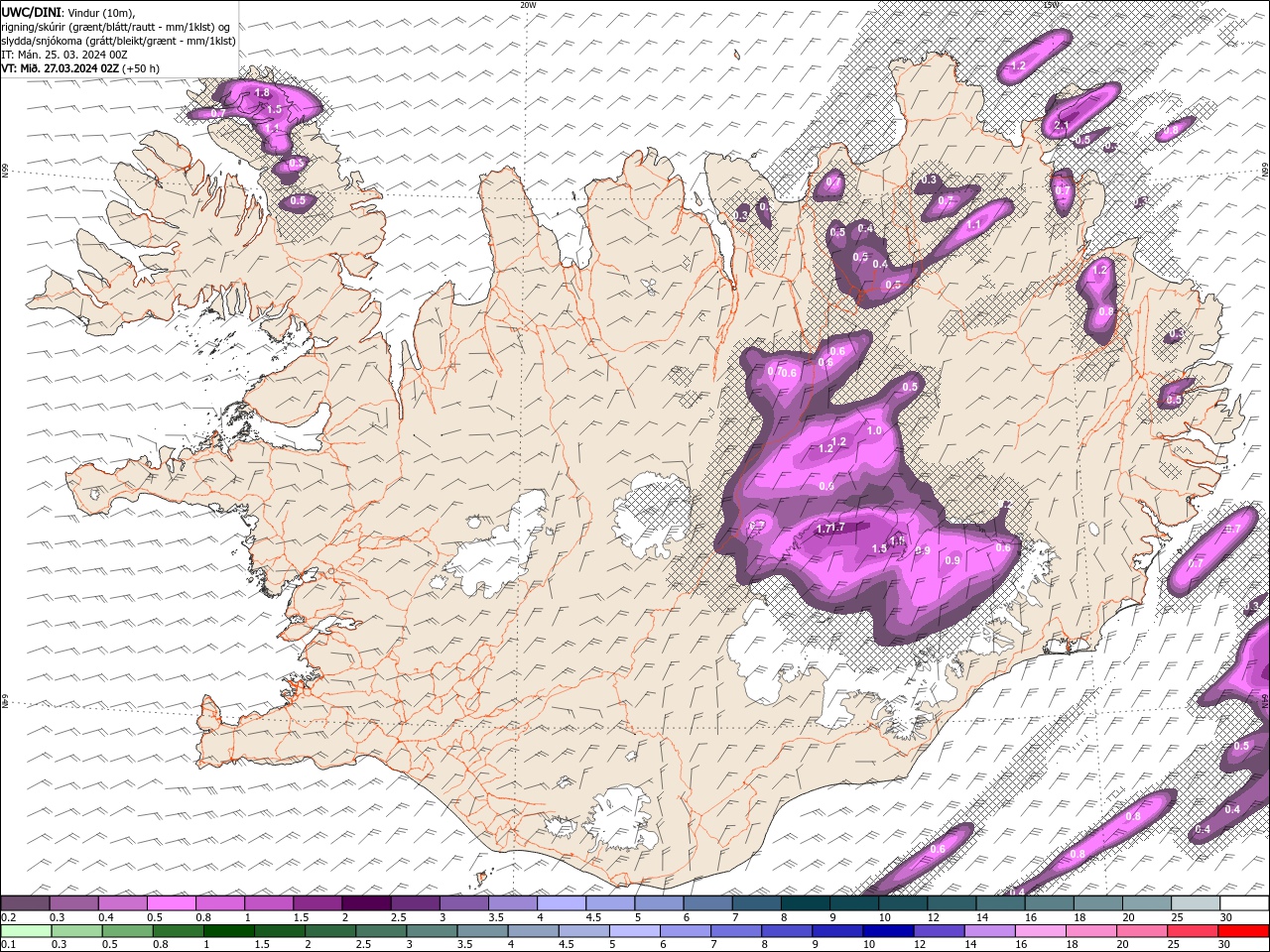The width and height of the screenshot is (1270, 952).
Task: Click the pale green 0.1 swatch in lower legend
Action: click(x=26, y=930)
